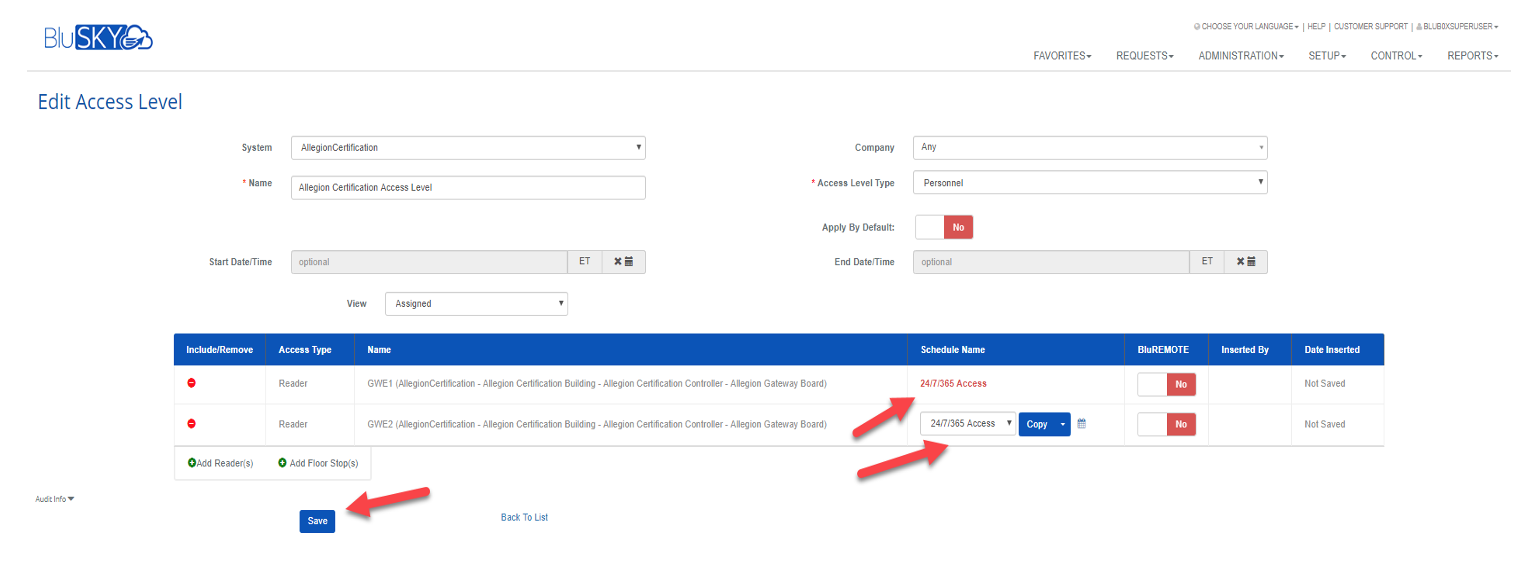1525x568 pixels.
Task: Click Add Floor Stop(s) plus icon
Action: pos(282,463)
